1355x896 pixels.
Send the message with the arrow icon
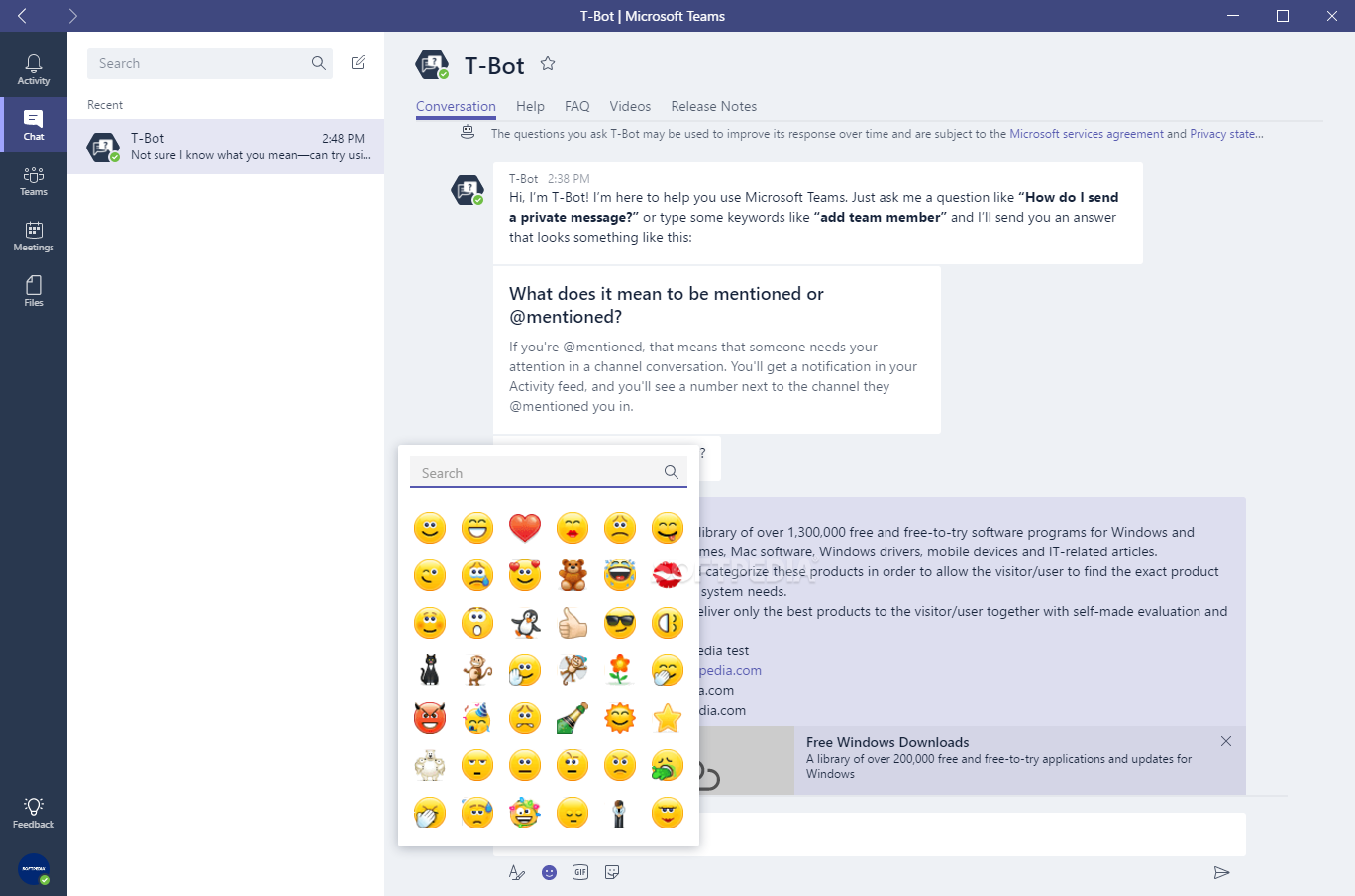point(1221,872)
